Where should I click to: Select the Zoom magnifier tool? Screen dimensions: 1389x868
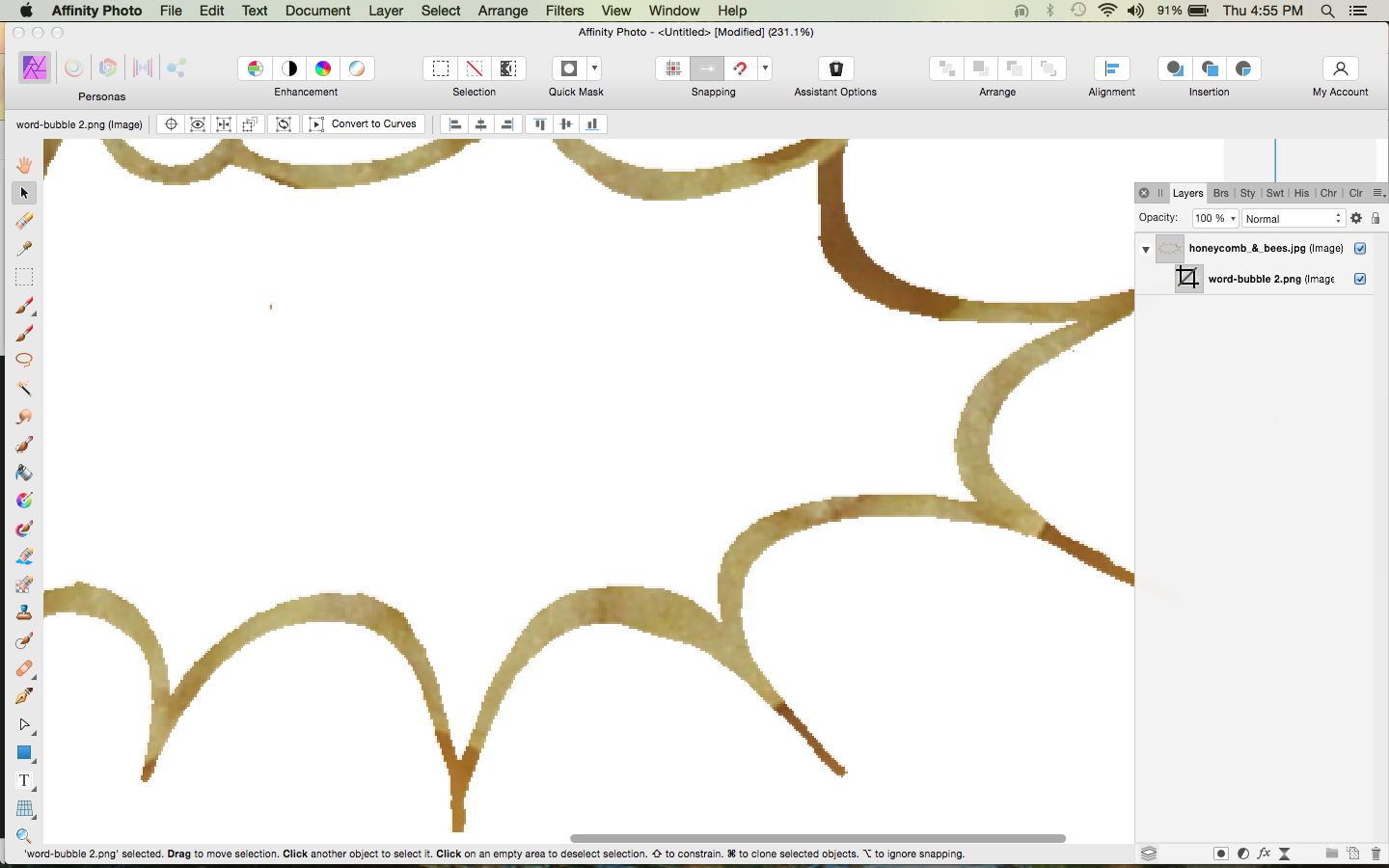[x=24, y=835]
